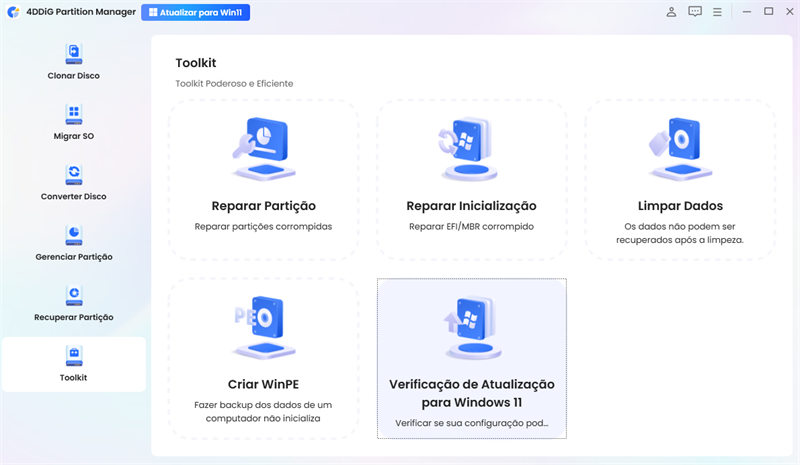Click 'Reparar partições corrompidas' text
The height and width of the screenshot is (465, 800).
click(x=263, y=227)
